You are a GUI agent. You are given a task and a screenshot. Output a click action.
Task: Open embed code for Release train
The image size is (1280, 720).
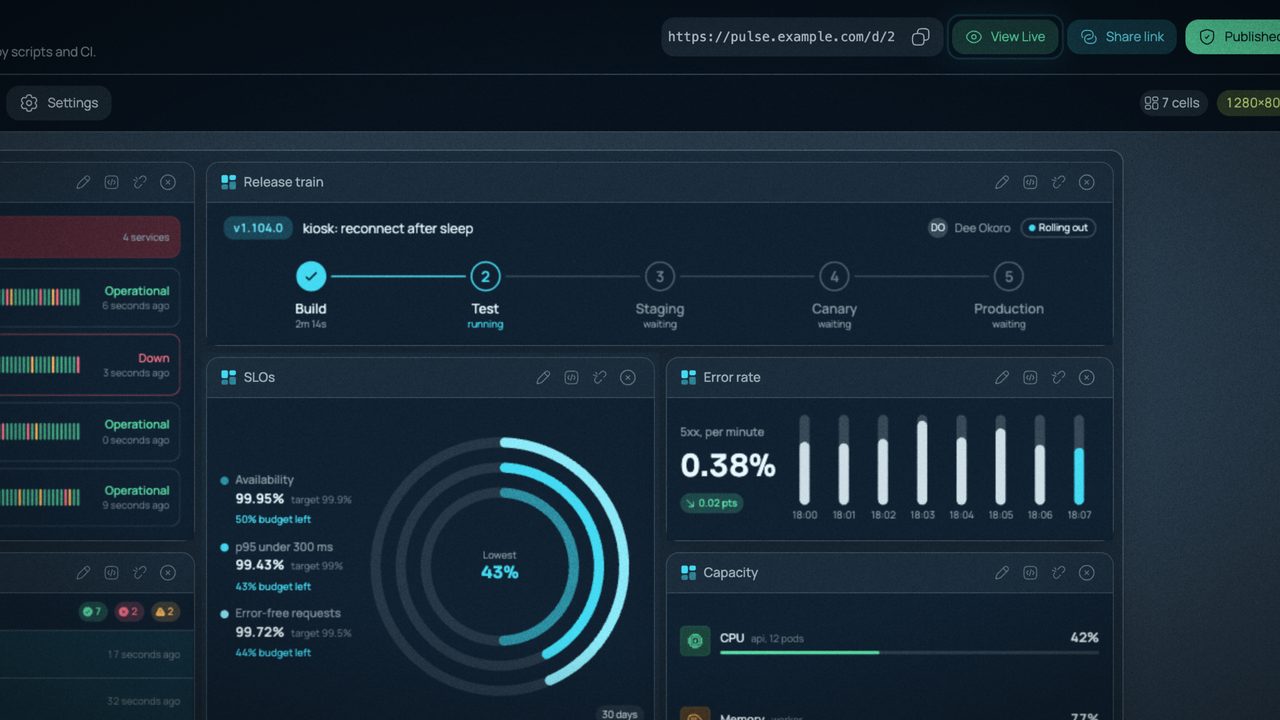[x=1030, y=182]
